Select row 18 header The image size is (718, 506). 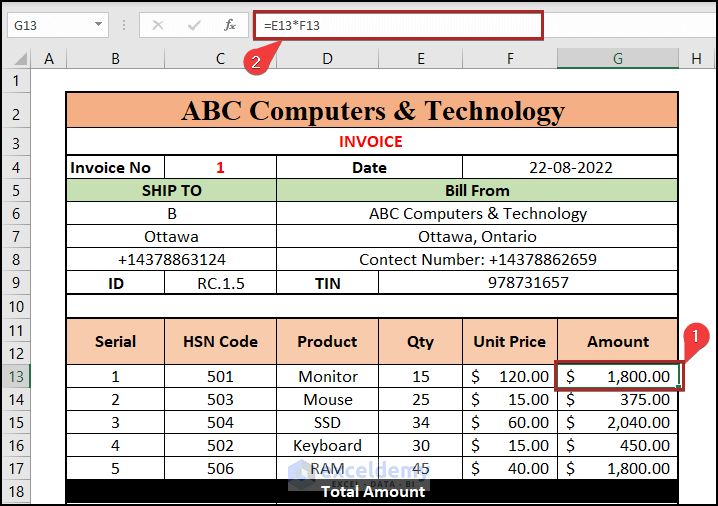click(16, 491)
